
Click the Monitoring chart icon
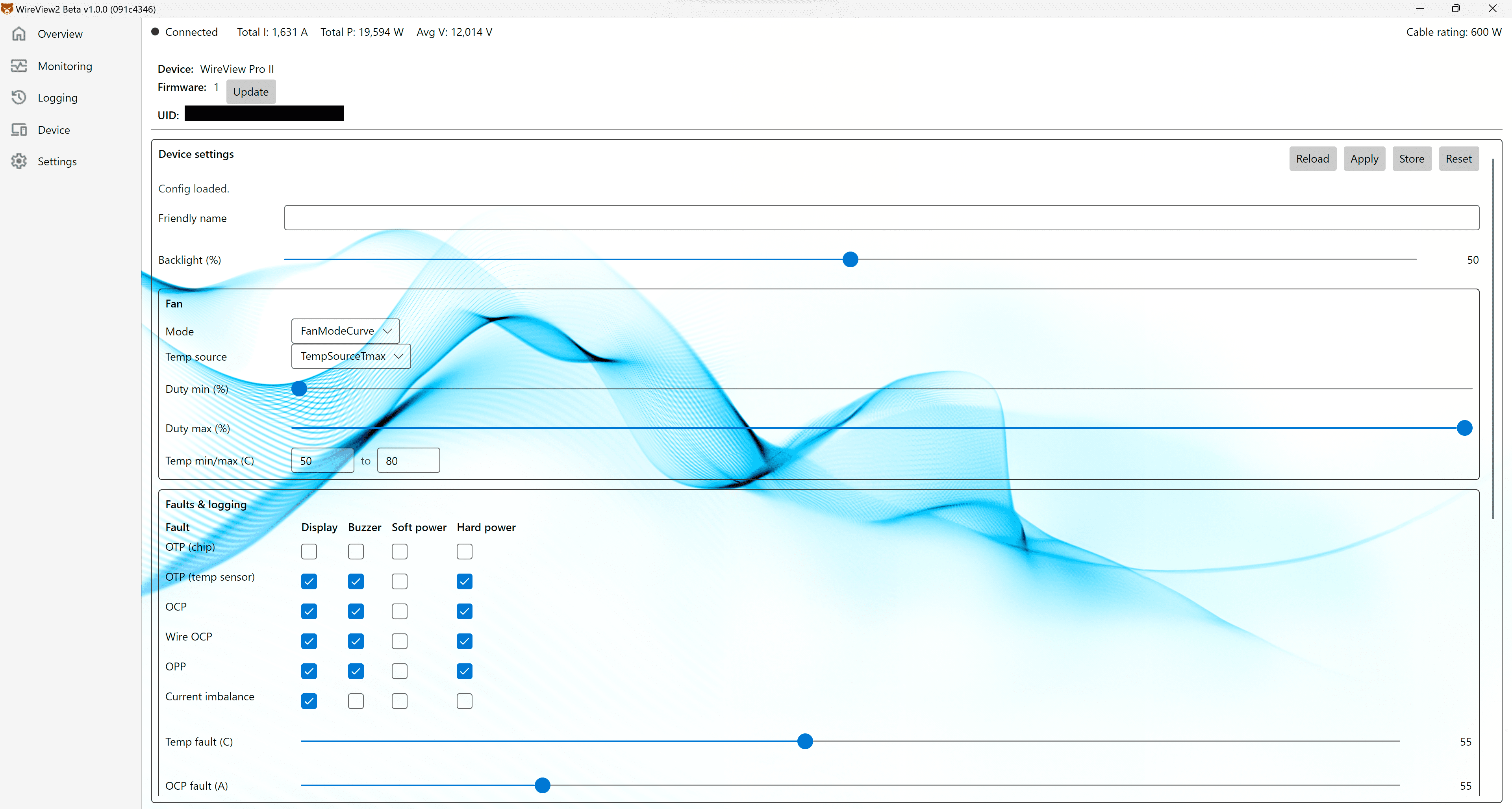(x=19, y=66)
